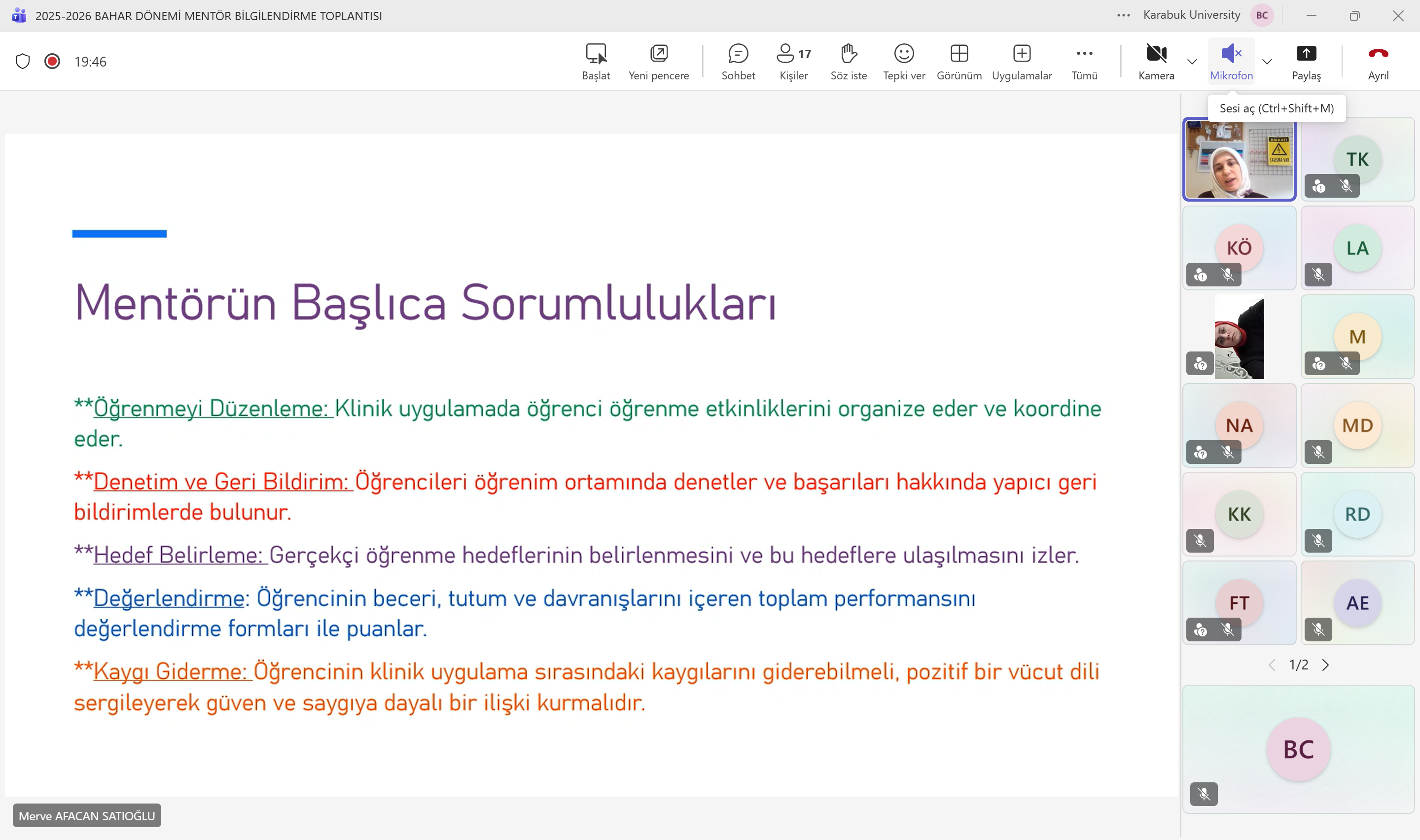1420x840 pixels.
Task: Open the Tümü more menu
Action: point(1084,61)
